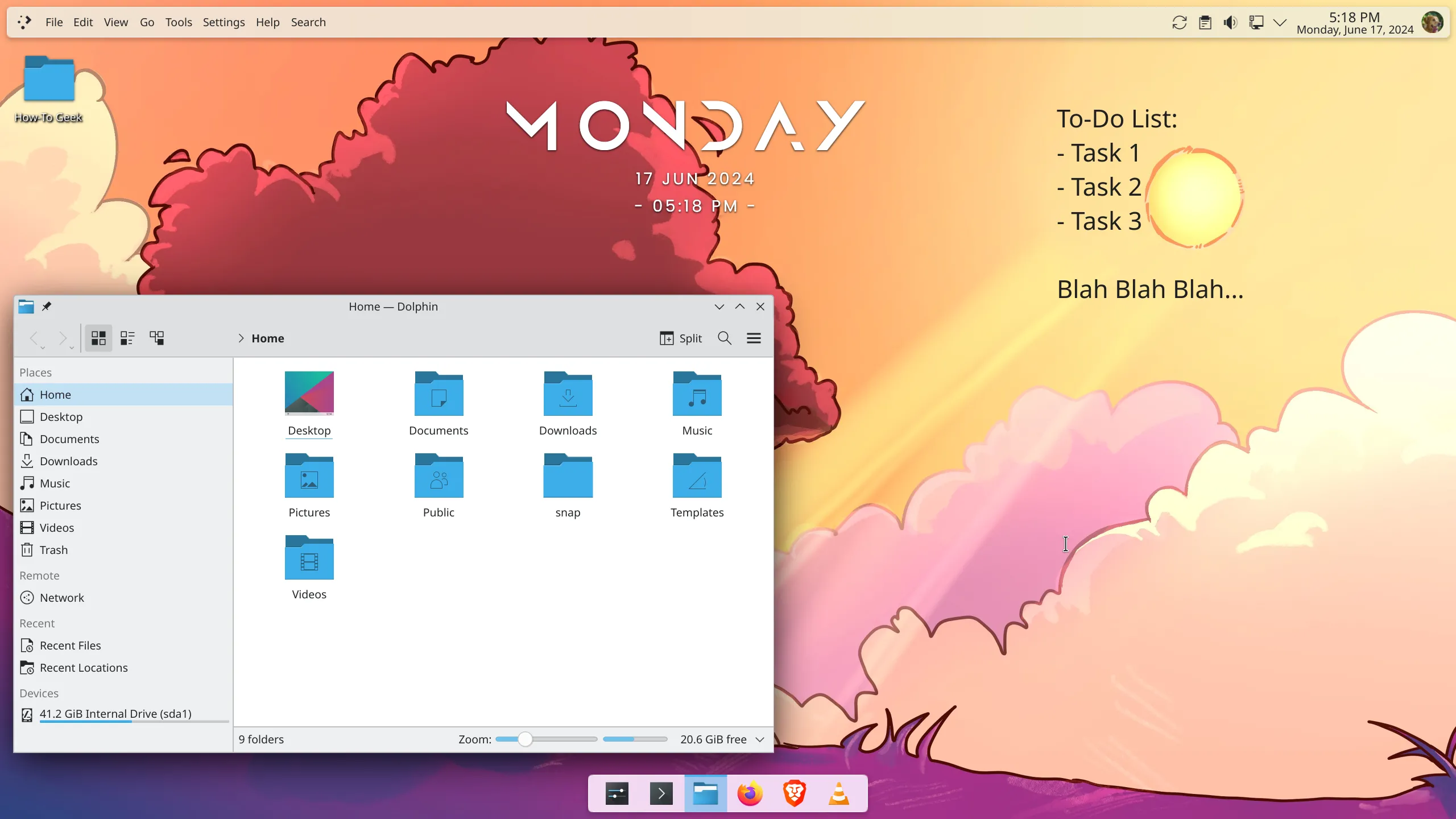Screen dimensions: 1456x819
Task: Click the volume icon in the system tray
Action: coord(1230,22)
